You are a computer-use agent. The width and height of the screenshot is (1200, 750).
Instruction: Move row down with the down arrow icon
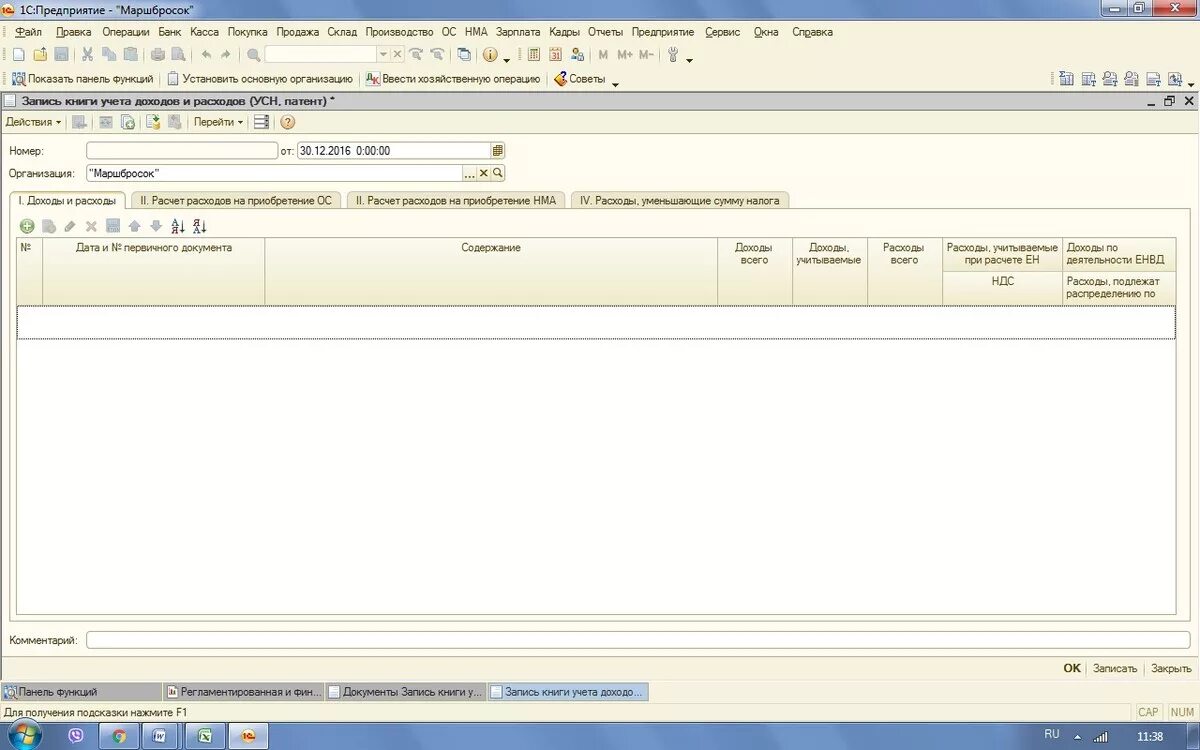[x=155, y=227]
